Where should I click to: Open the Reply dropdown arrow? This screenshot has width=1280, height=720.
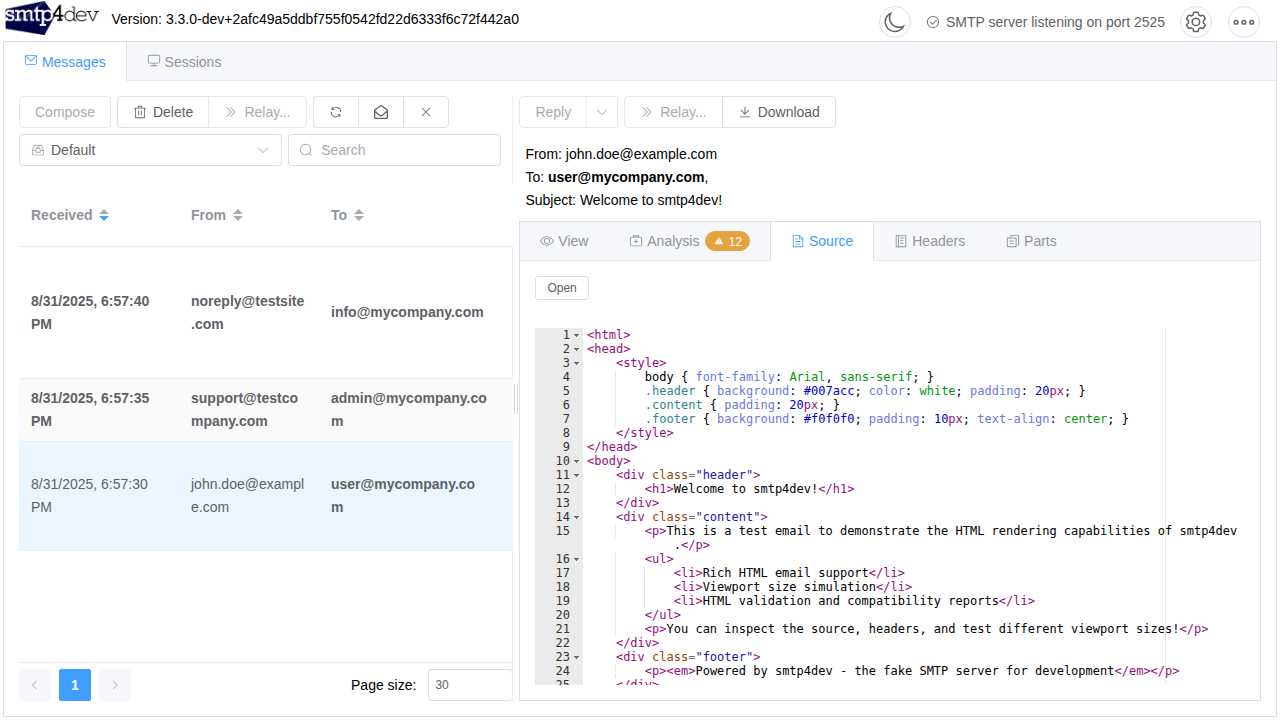pyautogui.click(x=602, y=112)
